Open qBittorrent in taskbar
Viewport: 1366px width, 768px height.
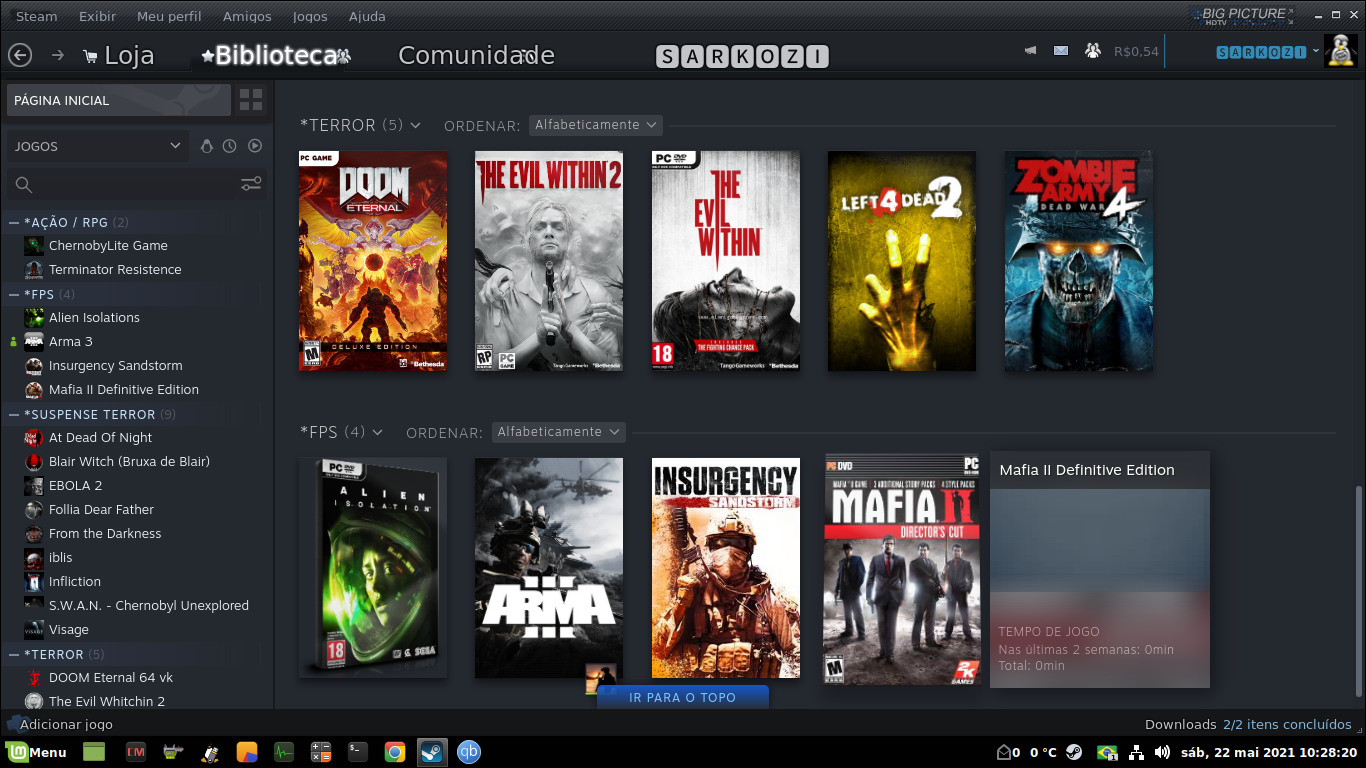469,752
